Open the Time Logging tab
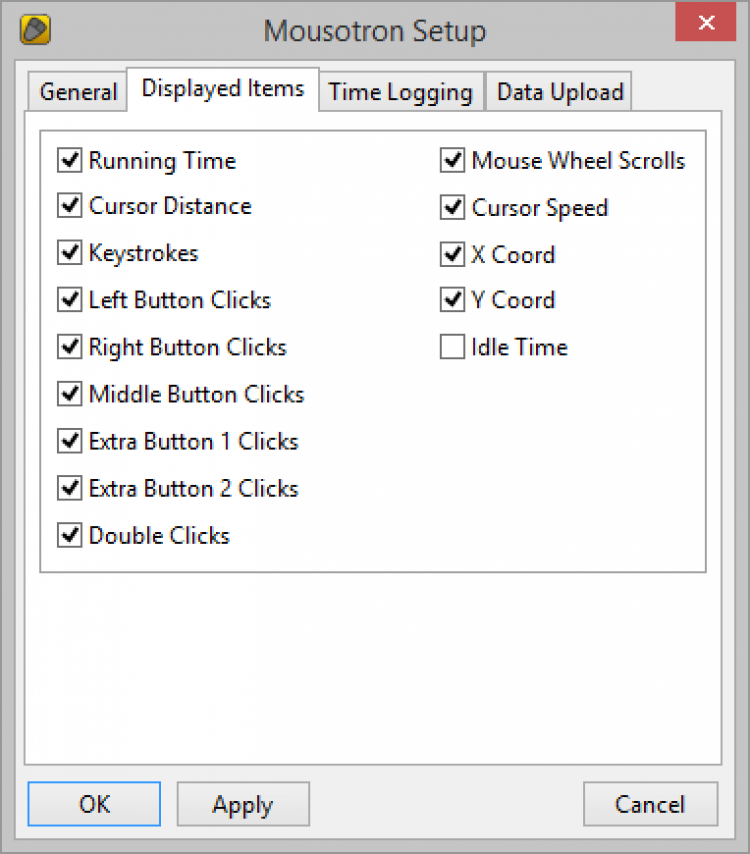 tap(400, 93)
